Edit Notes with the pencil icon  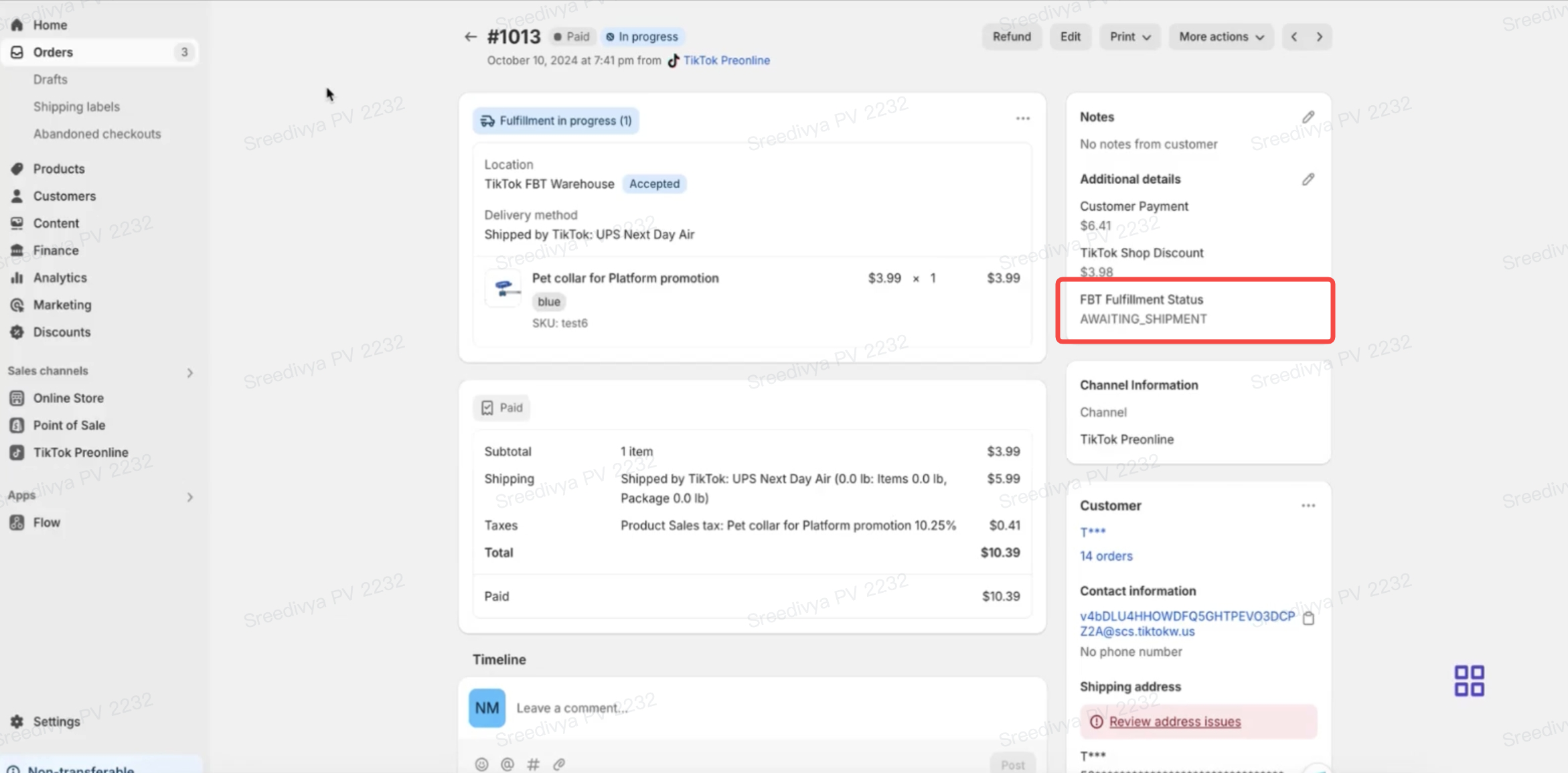pyautogui.click(x=1308, y=117)
